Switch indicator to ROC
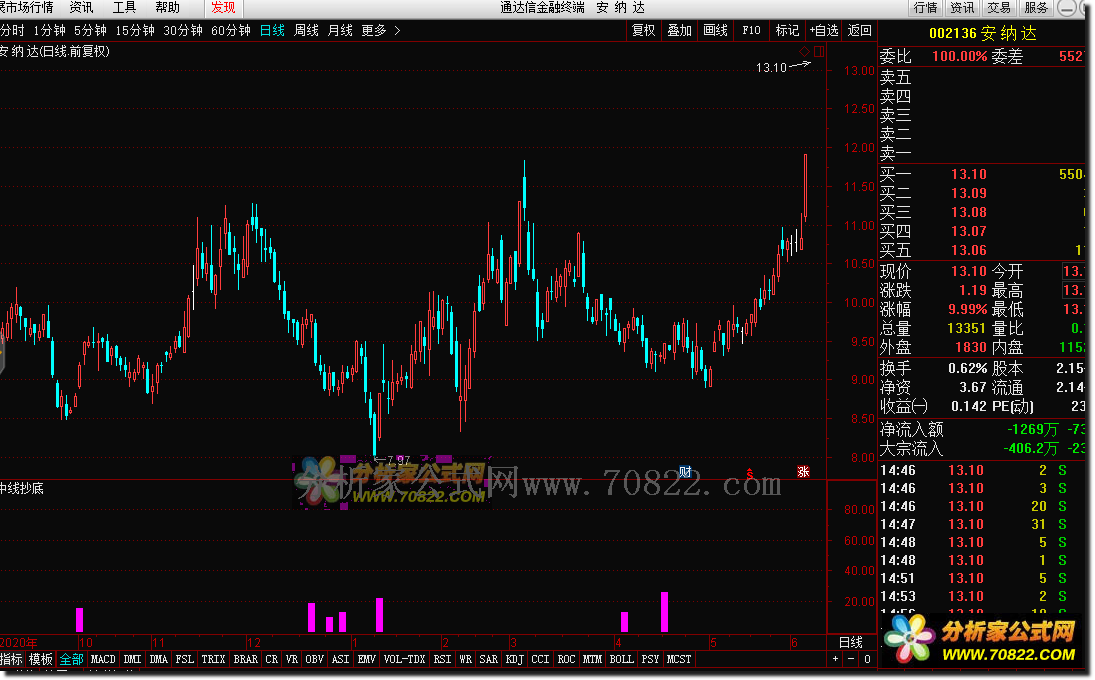The width and height of the screenshot is (1095, 680). (566, 659)
